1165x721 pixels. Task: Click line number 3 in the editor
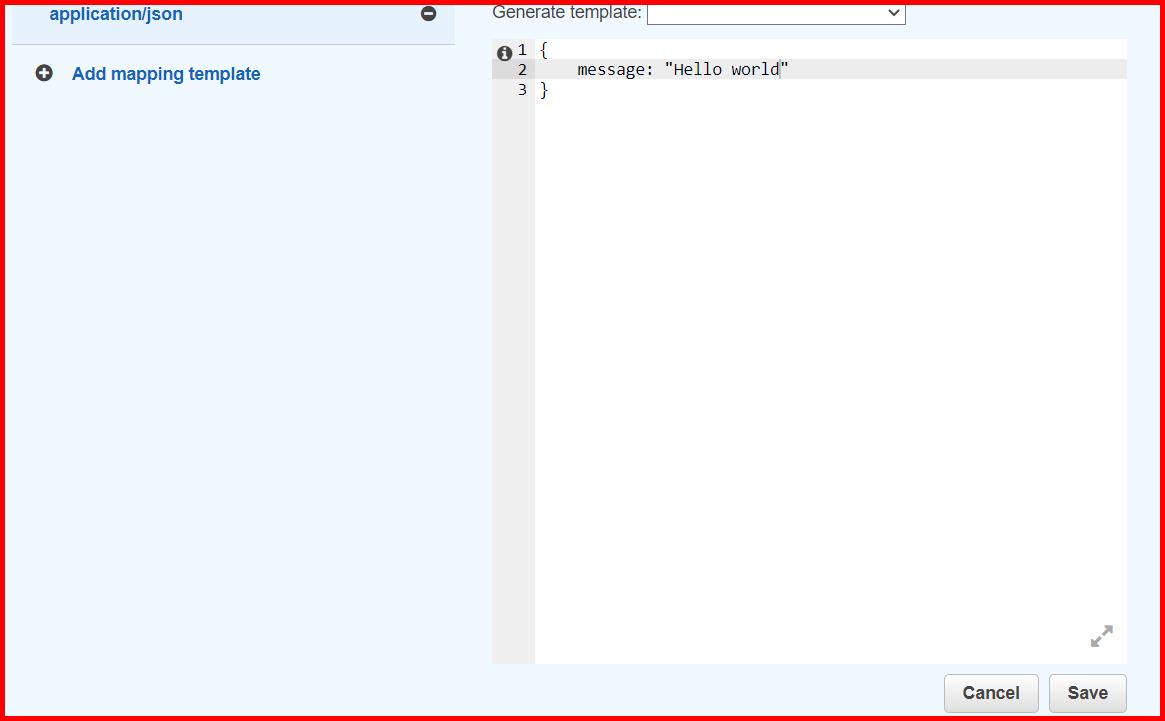click(521, 89)
